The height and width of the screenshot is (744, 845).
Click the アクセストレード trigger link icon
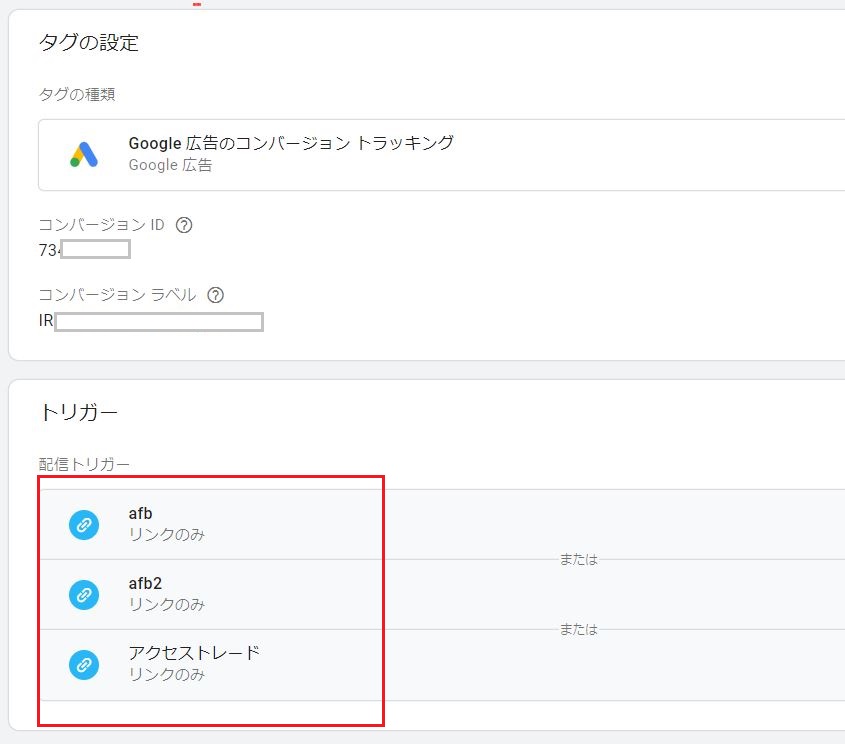click(84, 665)
